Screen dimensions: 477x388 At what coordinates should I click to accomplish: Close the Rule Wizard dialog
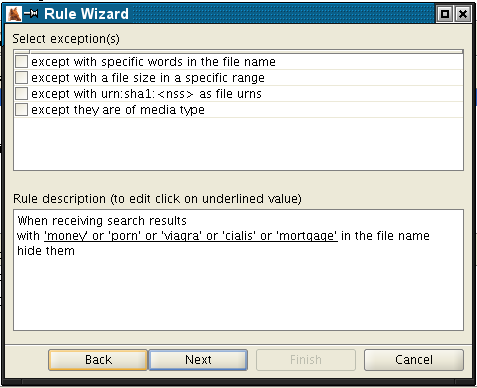click(463, 14)
